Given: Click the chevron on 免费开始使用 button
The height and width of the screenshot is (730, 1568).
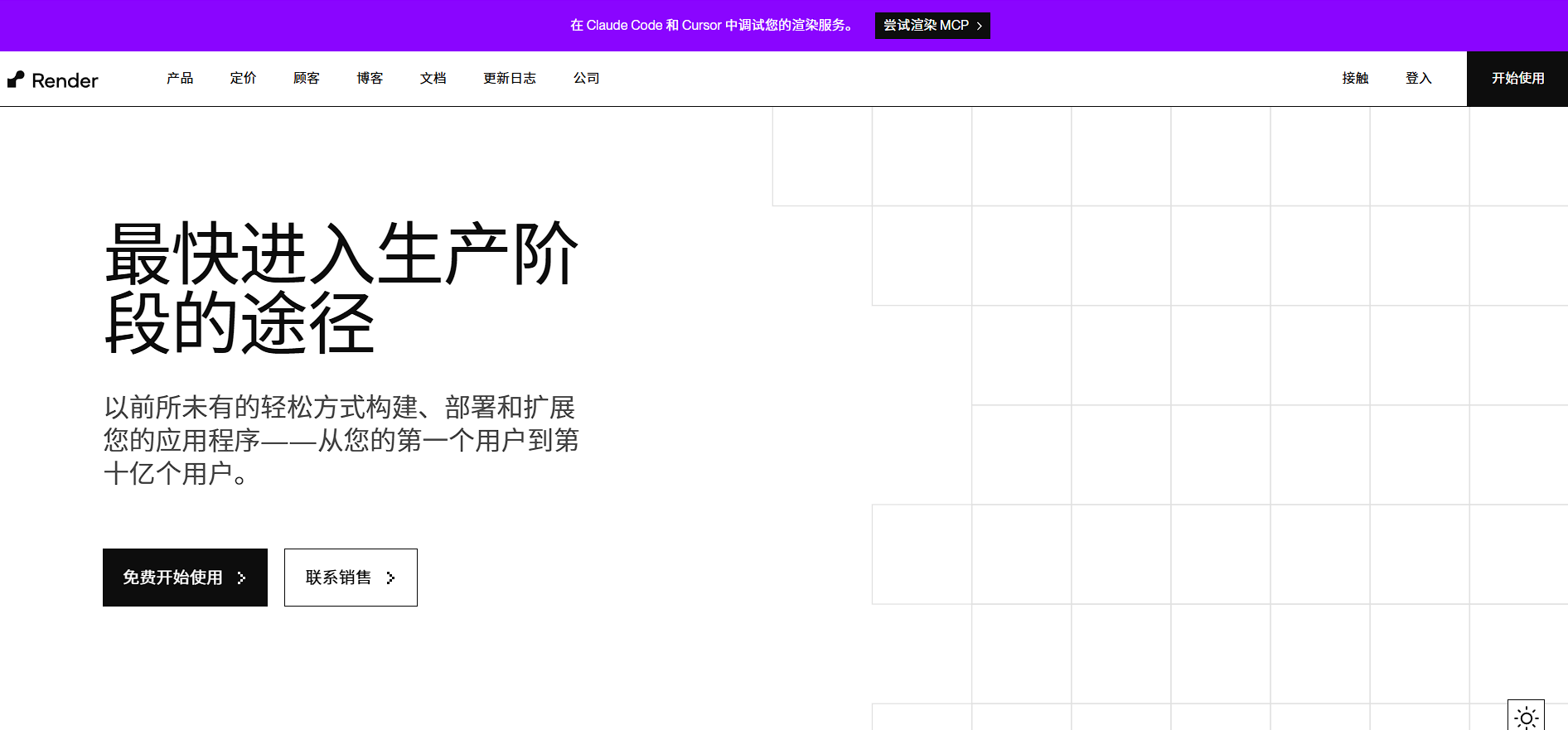Looking at the screenshot, I should coord(241,578).
